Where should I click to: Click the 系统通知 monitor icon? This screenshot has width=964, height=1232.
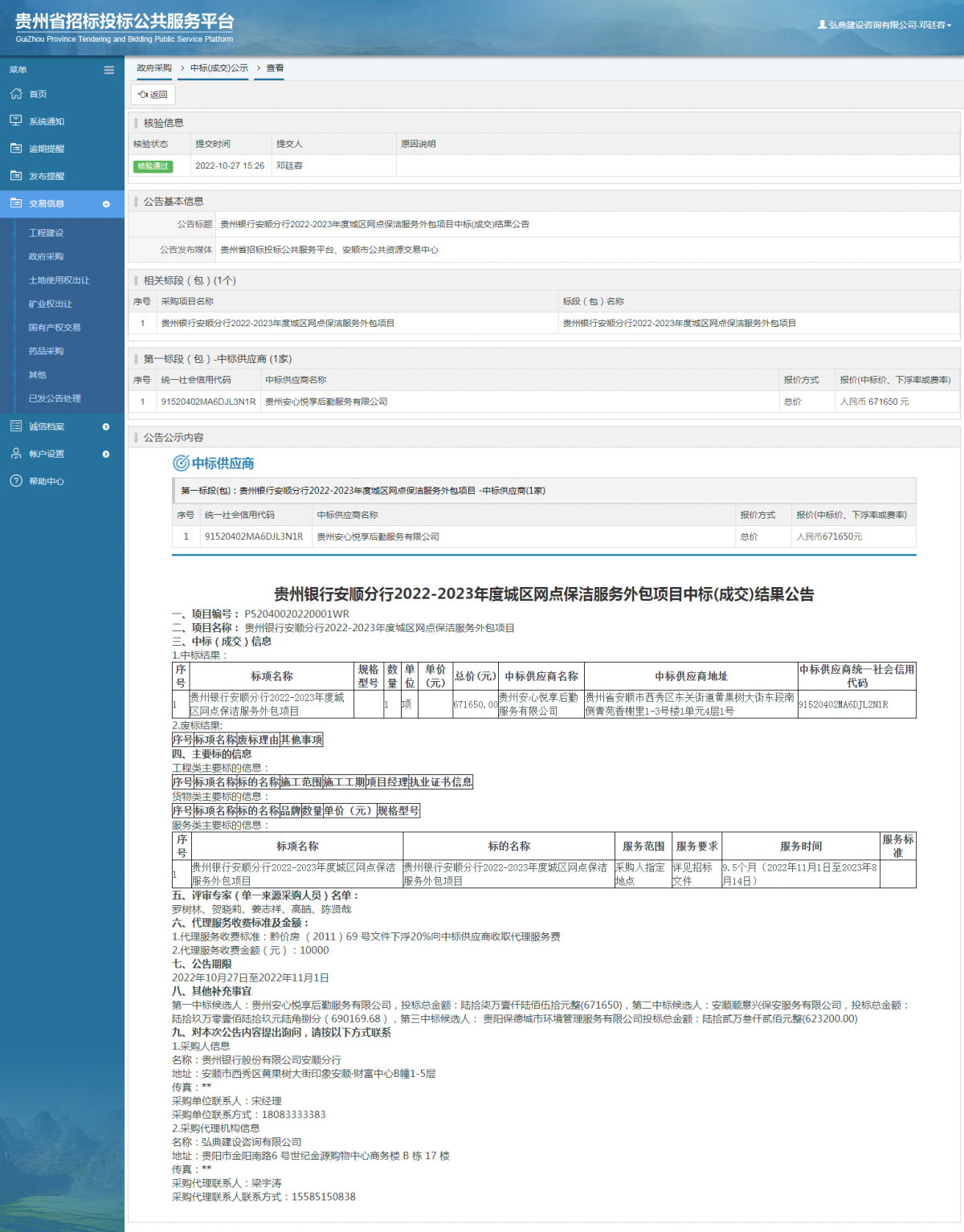point(16,121)
